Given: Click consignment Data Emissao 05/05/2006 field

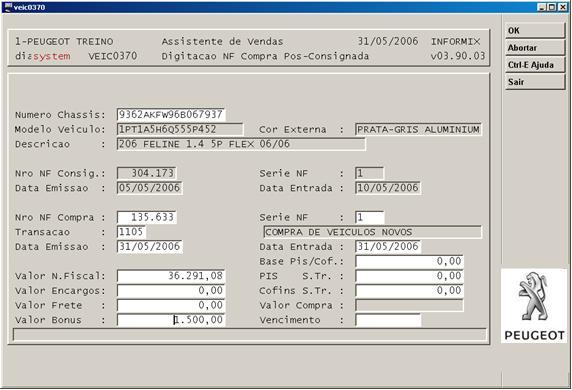Looking at the screenshot, I should click(150, 188).
